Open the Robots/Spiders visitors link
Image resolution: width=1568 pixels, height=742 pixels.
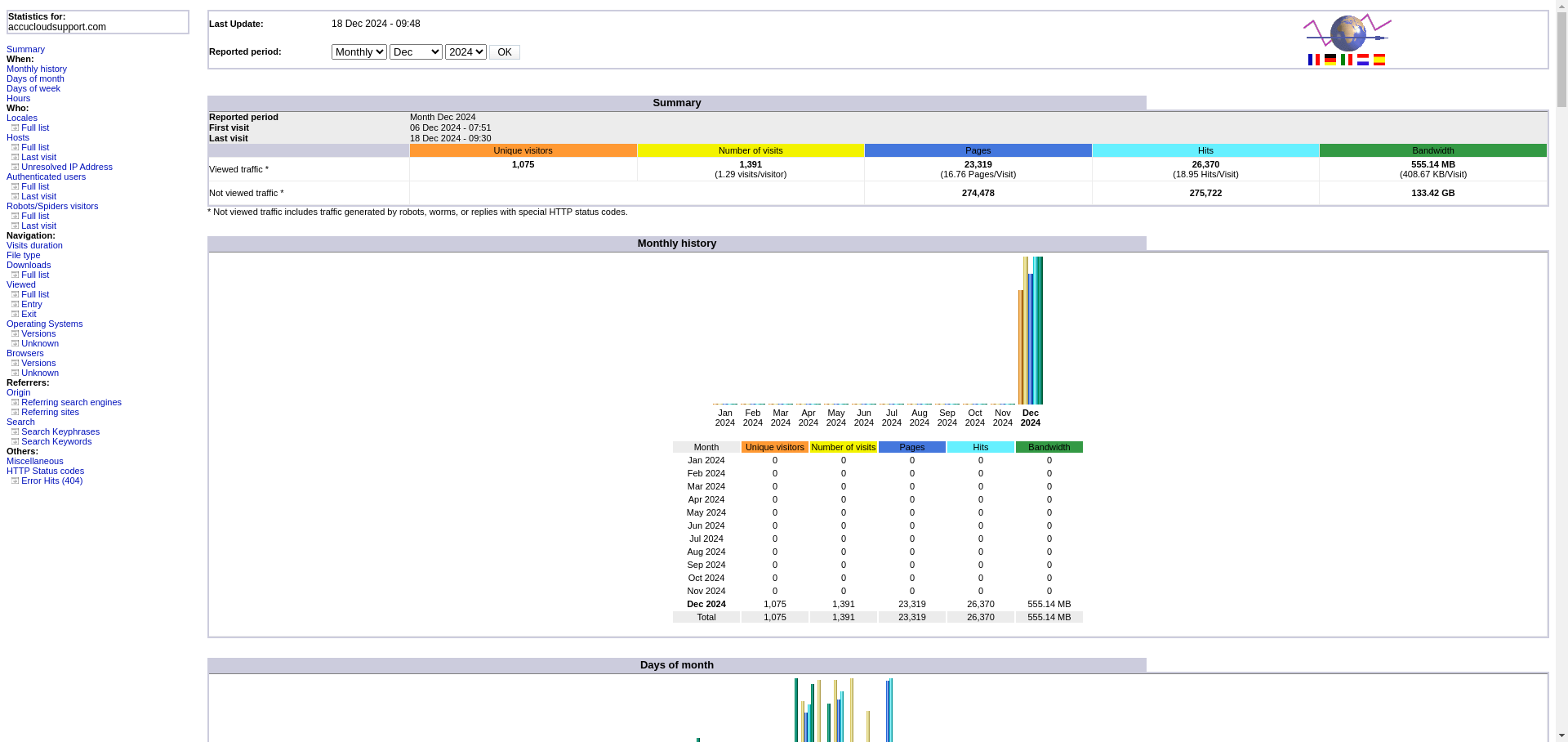[52, 206]
